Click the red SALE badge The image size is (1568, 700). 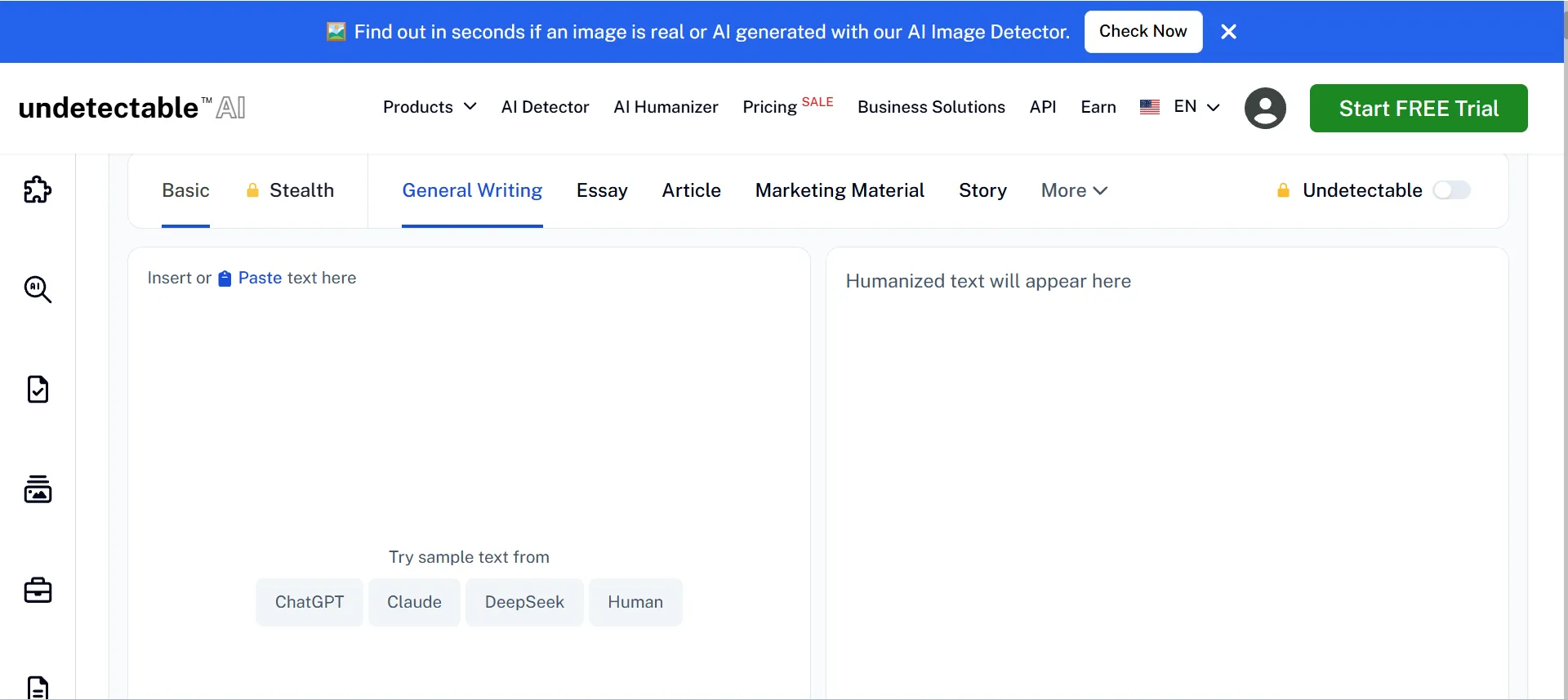pyautogui.click(x=817, y=101)
